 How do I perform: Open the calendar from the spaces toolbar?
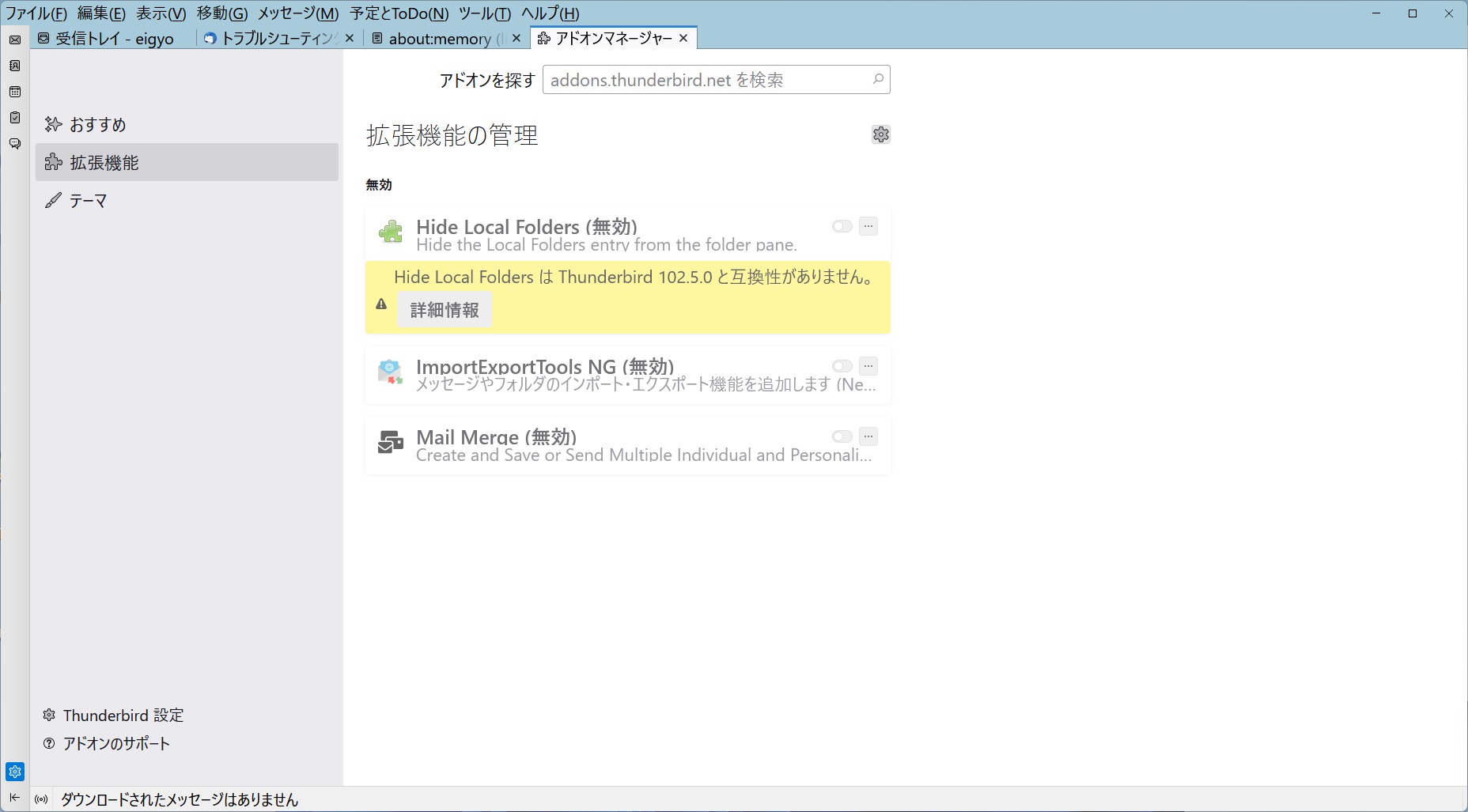(x=15, y=92)
